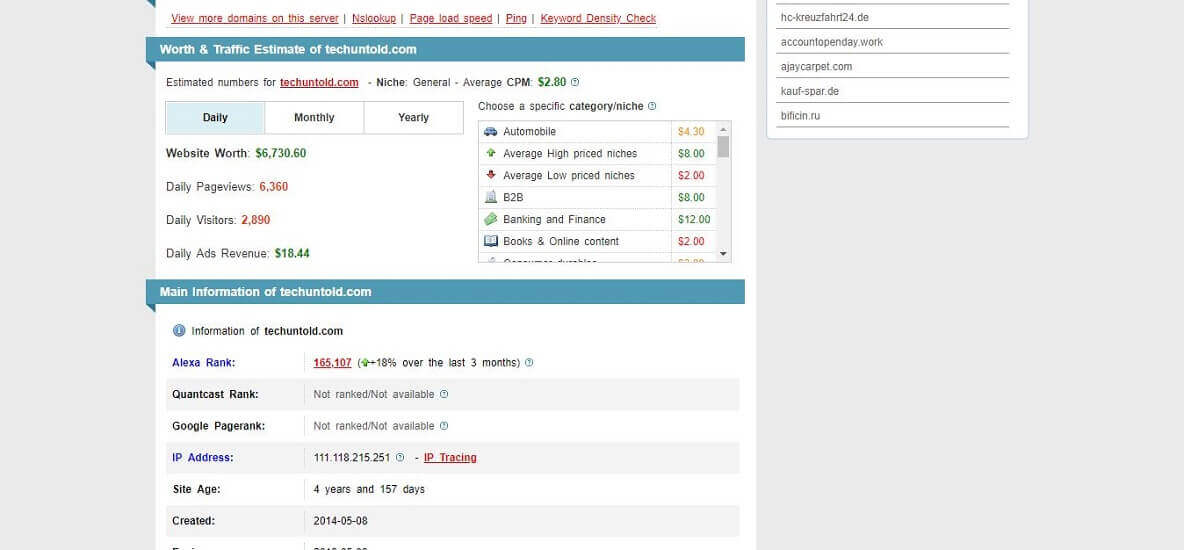The image size is (1184, 550).
Task: Open the ajaycarpet.com domain entry
Action: pyautogui.click(x=816, y=67)
